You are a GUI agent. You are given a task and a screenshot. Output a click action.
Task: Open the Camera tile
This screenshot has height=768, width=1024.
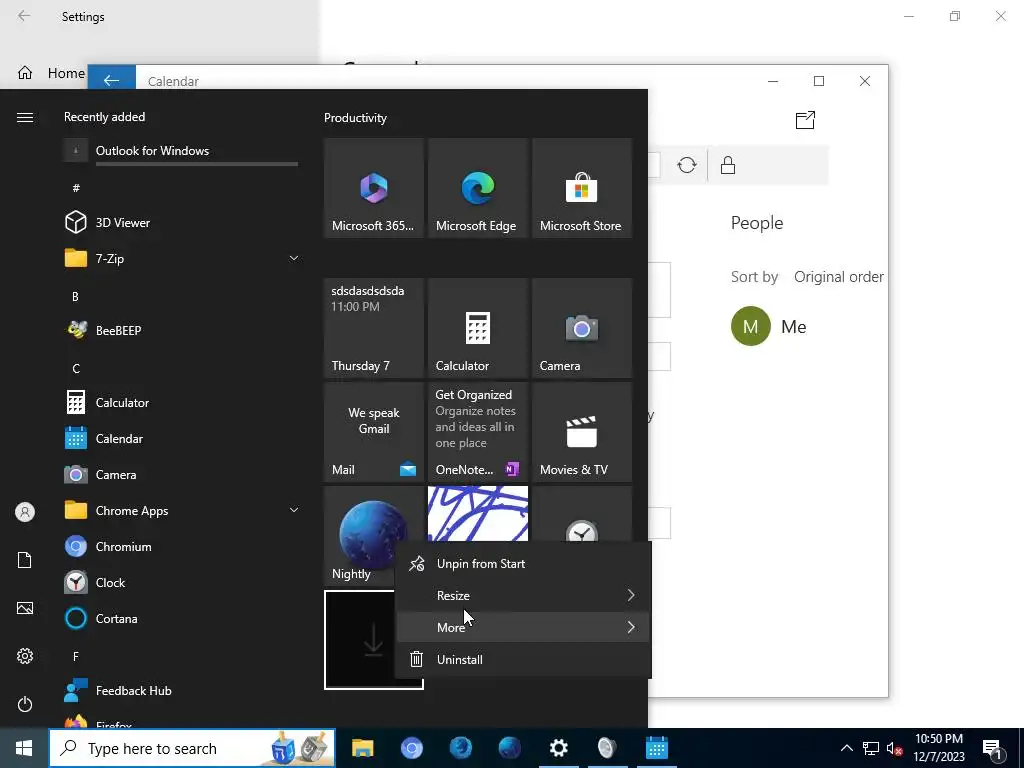tap(582, 328)
